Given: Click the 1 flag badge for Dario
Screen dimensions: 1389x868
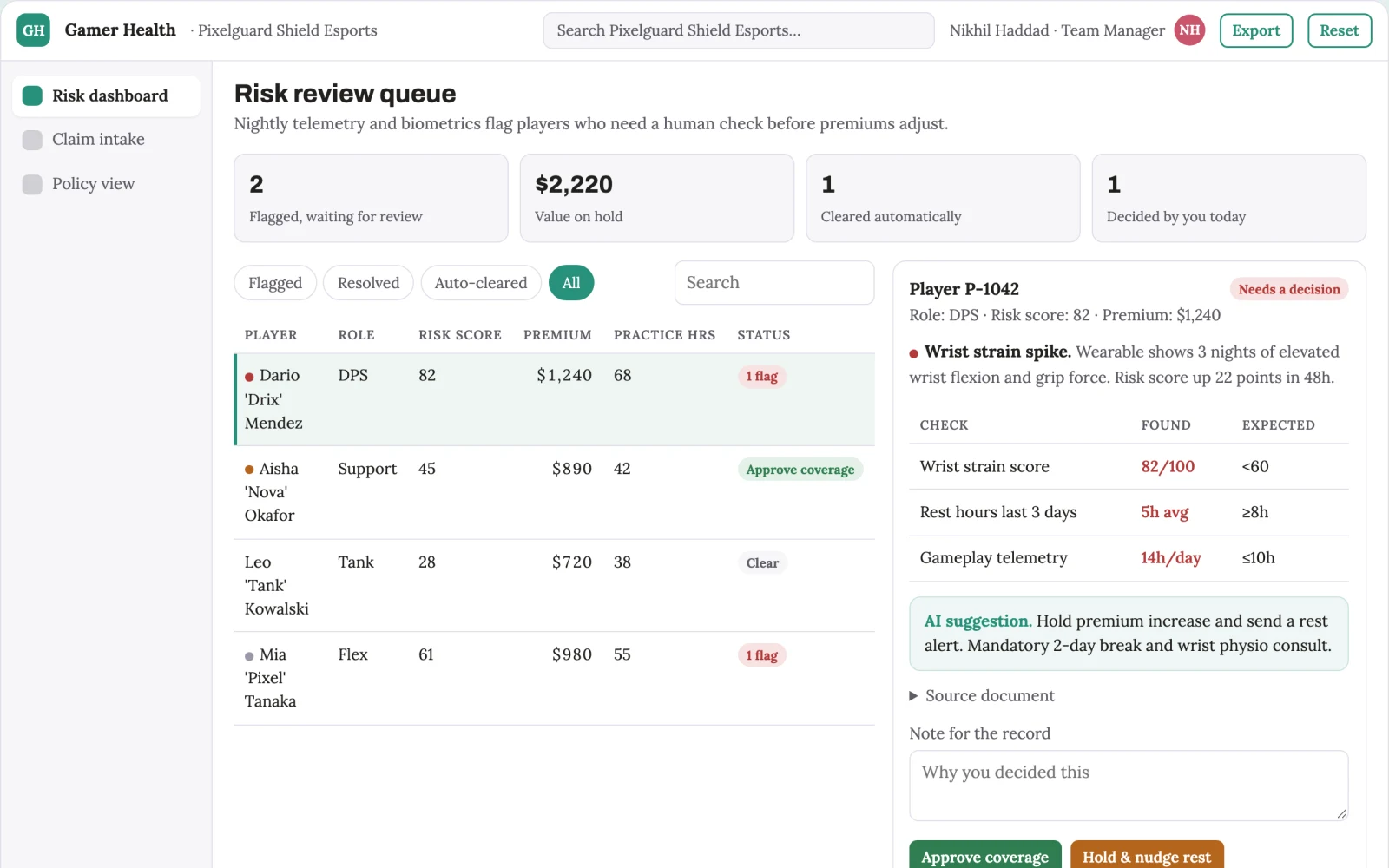Looking at the screenshot, I should pos(761,377).
